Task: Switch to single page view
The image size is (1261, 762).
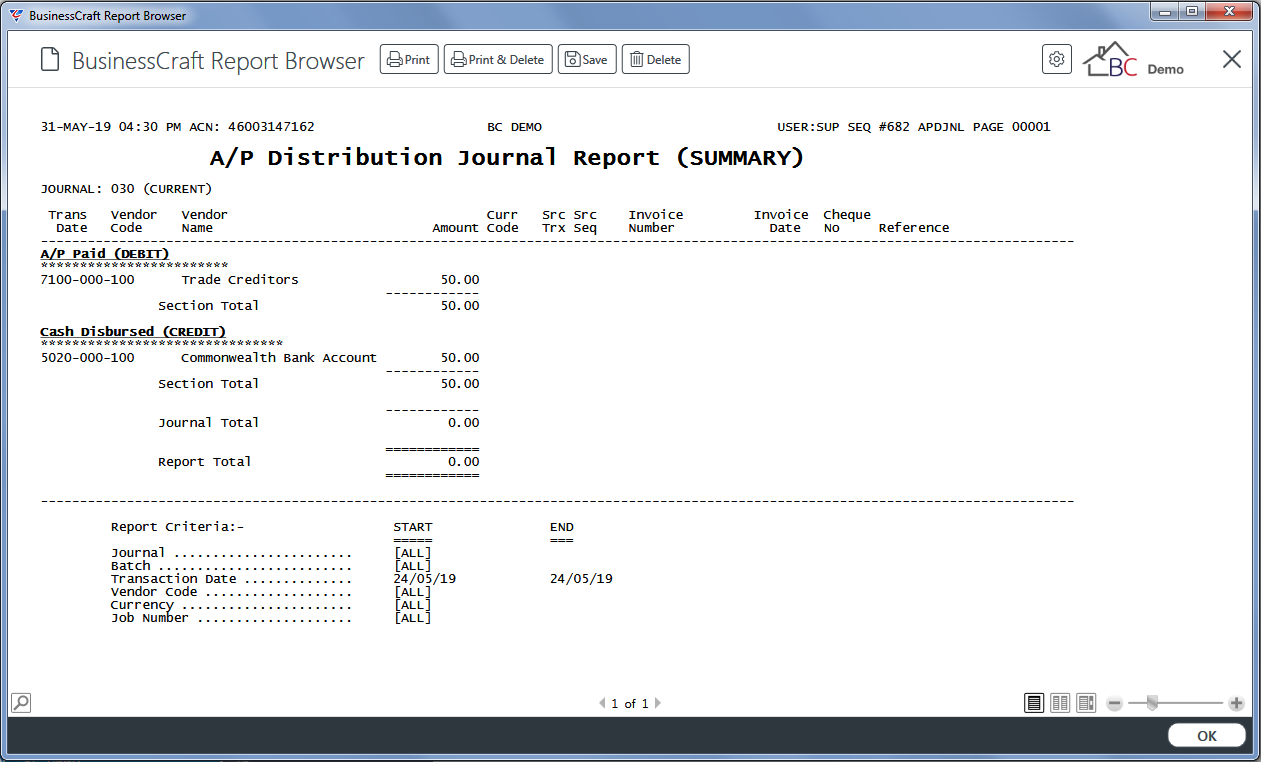Action: coord(1035,703)
